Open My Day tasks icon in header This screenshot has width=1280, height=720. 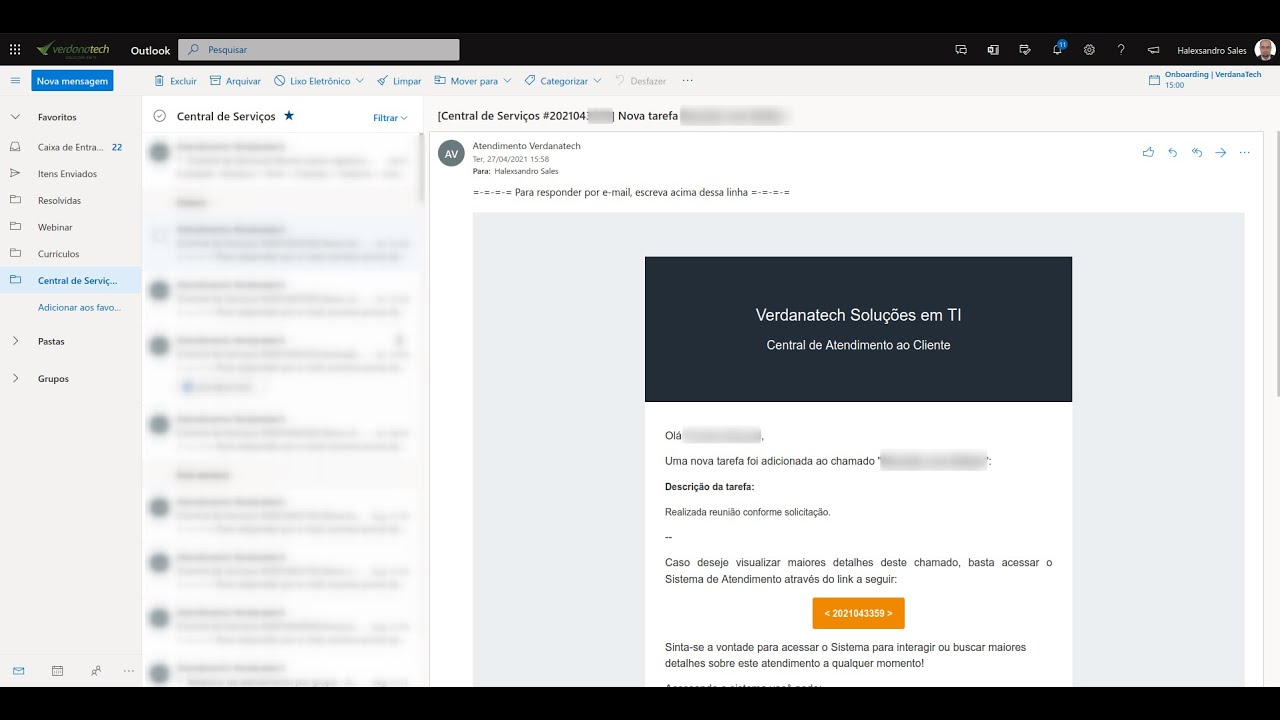pos(1025,49)
